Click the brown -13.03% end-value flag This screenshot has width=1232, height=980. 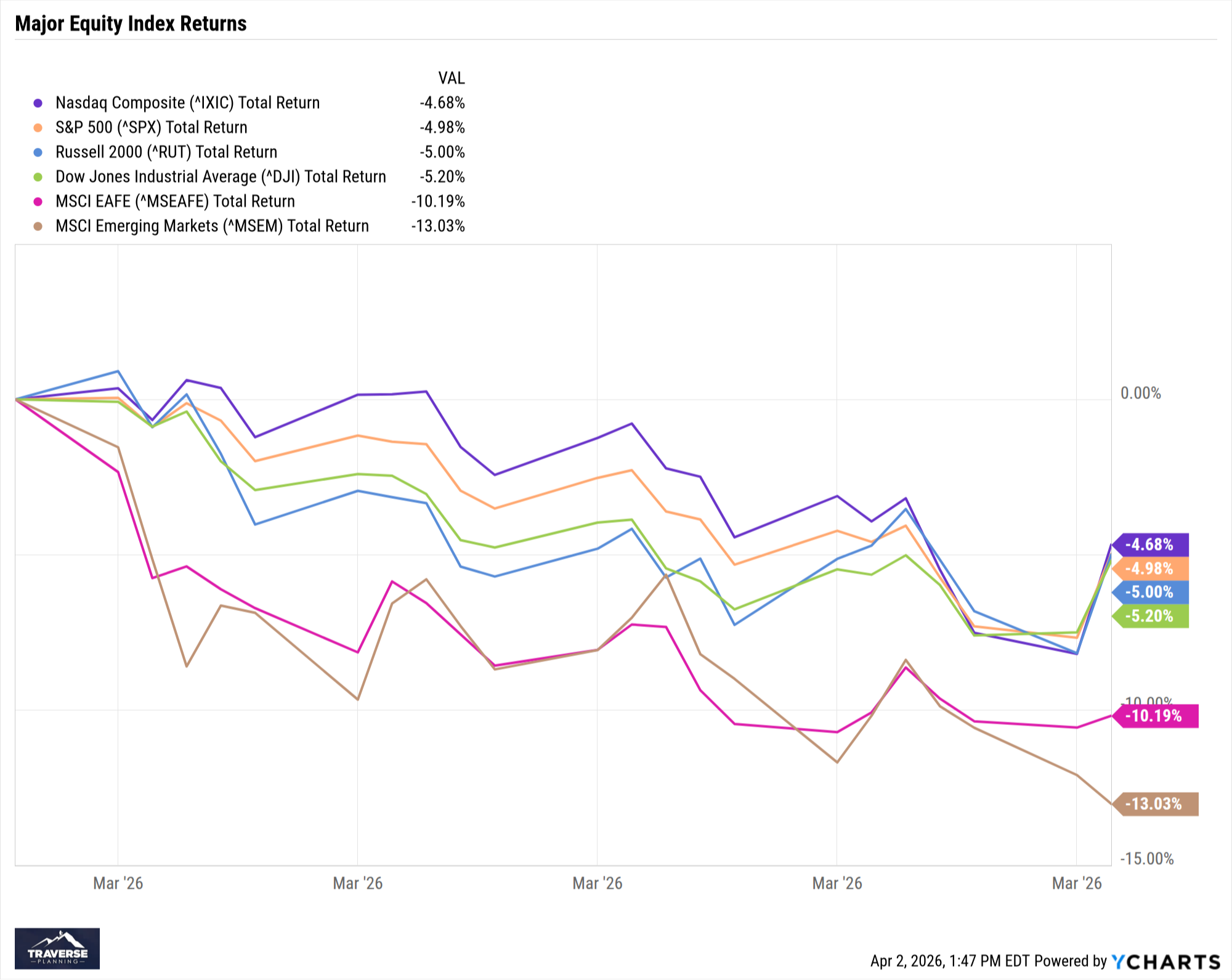tap(1156, 804)
